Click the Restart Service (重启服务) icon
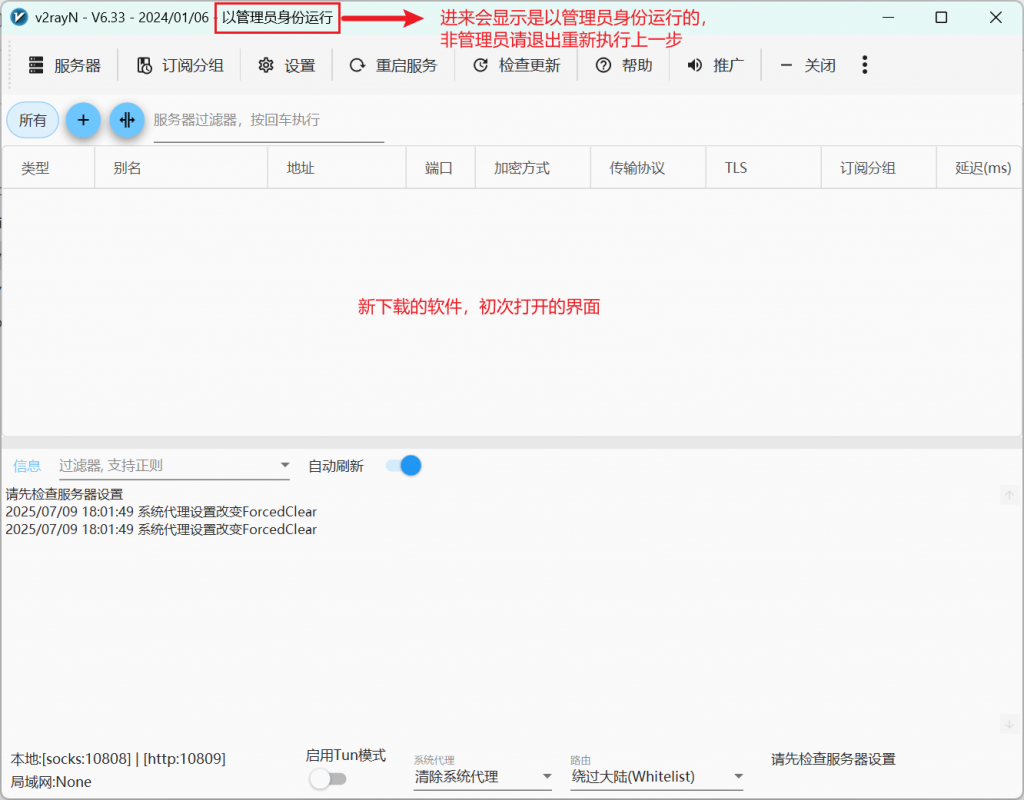This screenshot has width=1024, height=800. click(357, 66)
